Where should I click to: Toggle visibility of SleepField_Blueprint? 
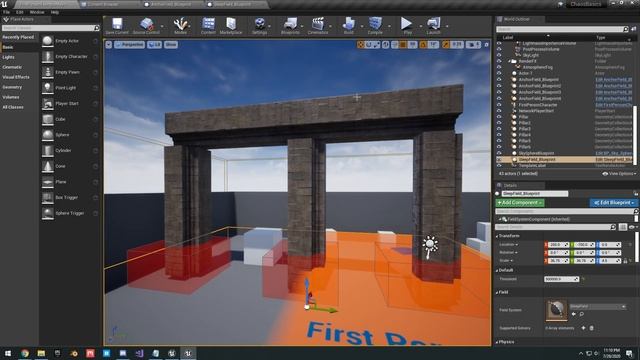[499, 159]
